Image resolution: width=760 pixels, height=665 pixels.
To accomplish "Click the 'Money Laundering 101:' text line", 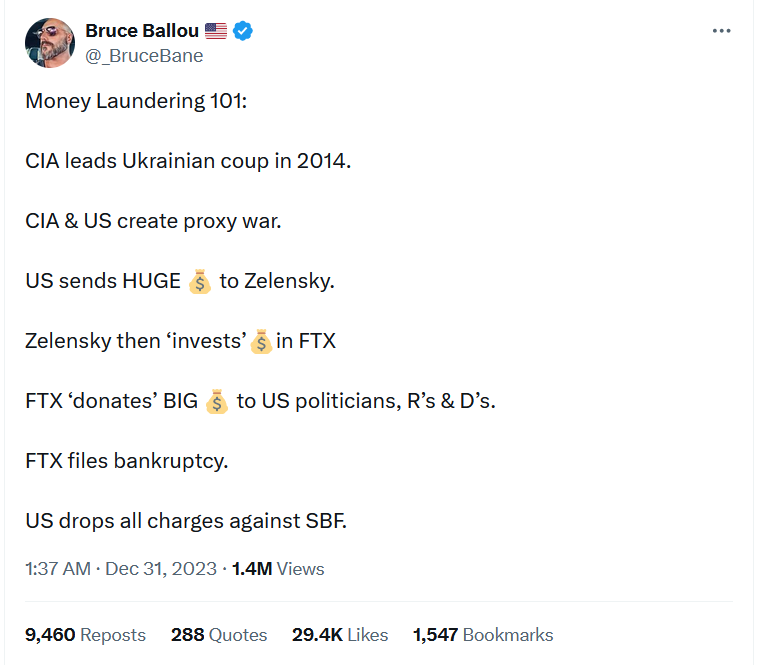I will tap(136, 101).
